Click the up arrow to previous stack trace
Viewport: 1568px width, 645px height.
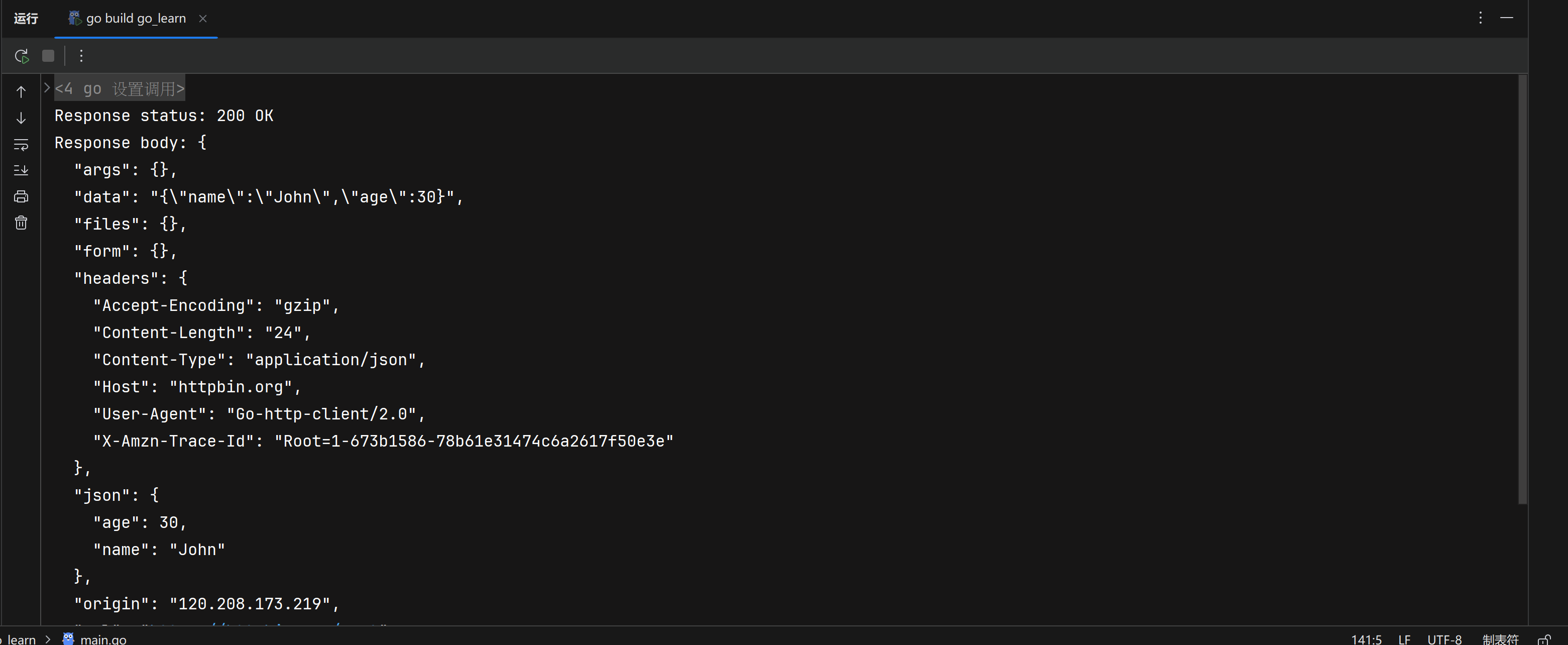[x=21, y=92]
